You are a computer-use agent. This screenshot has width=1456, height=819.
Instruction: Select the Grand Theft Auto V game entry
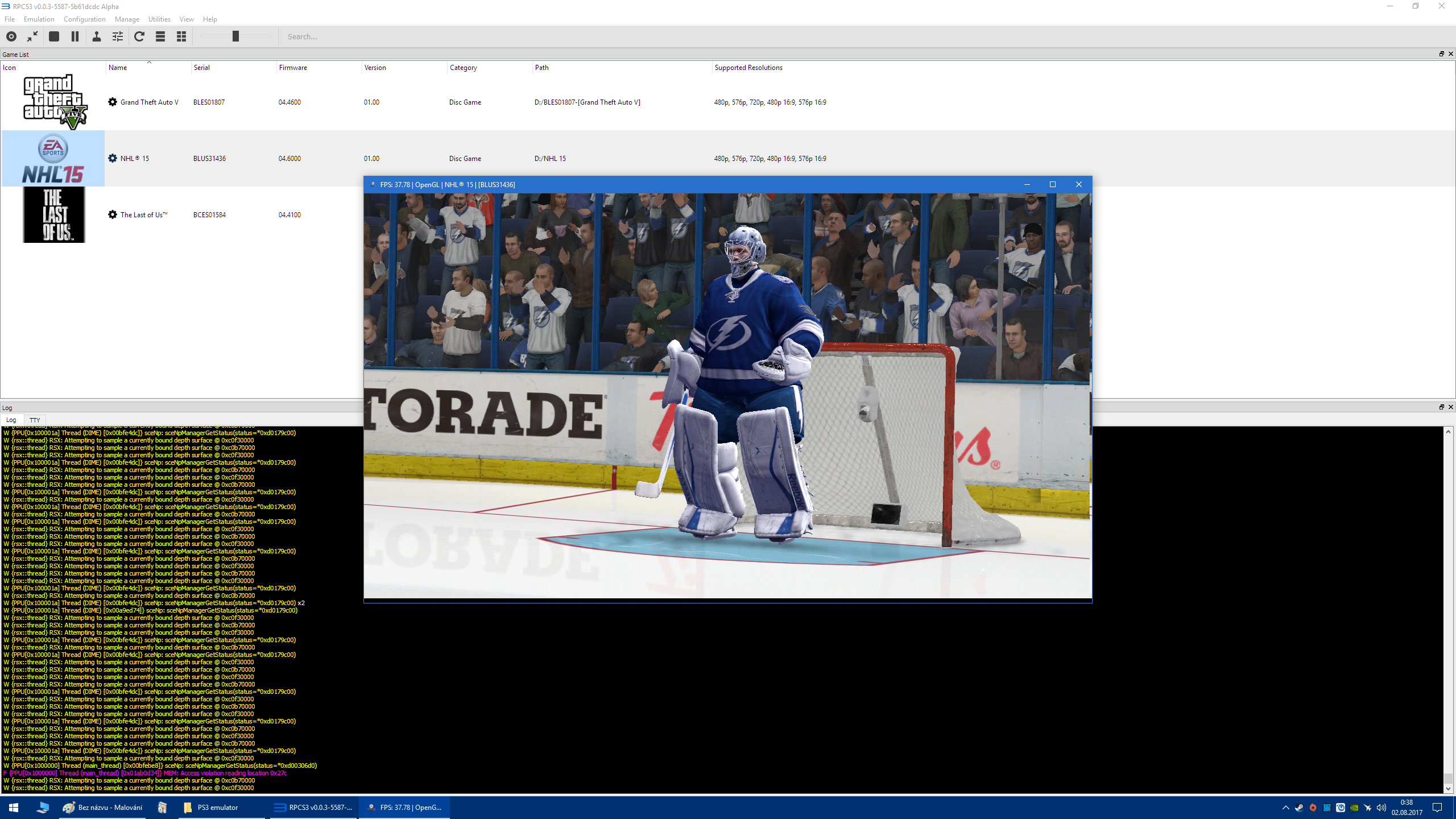pos(149,102)
